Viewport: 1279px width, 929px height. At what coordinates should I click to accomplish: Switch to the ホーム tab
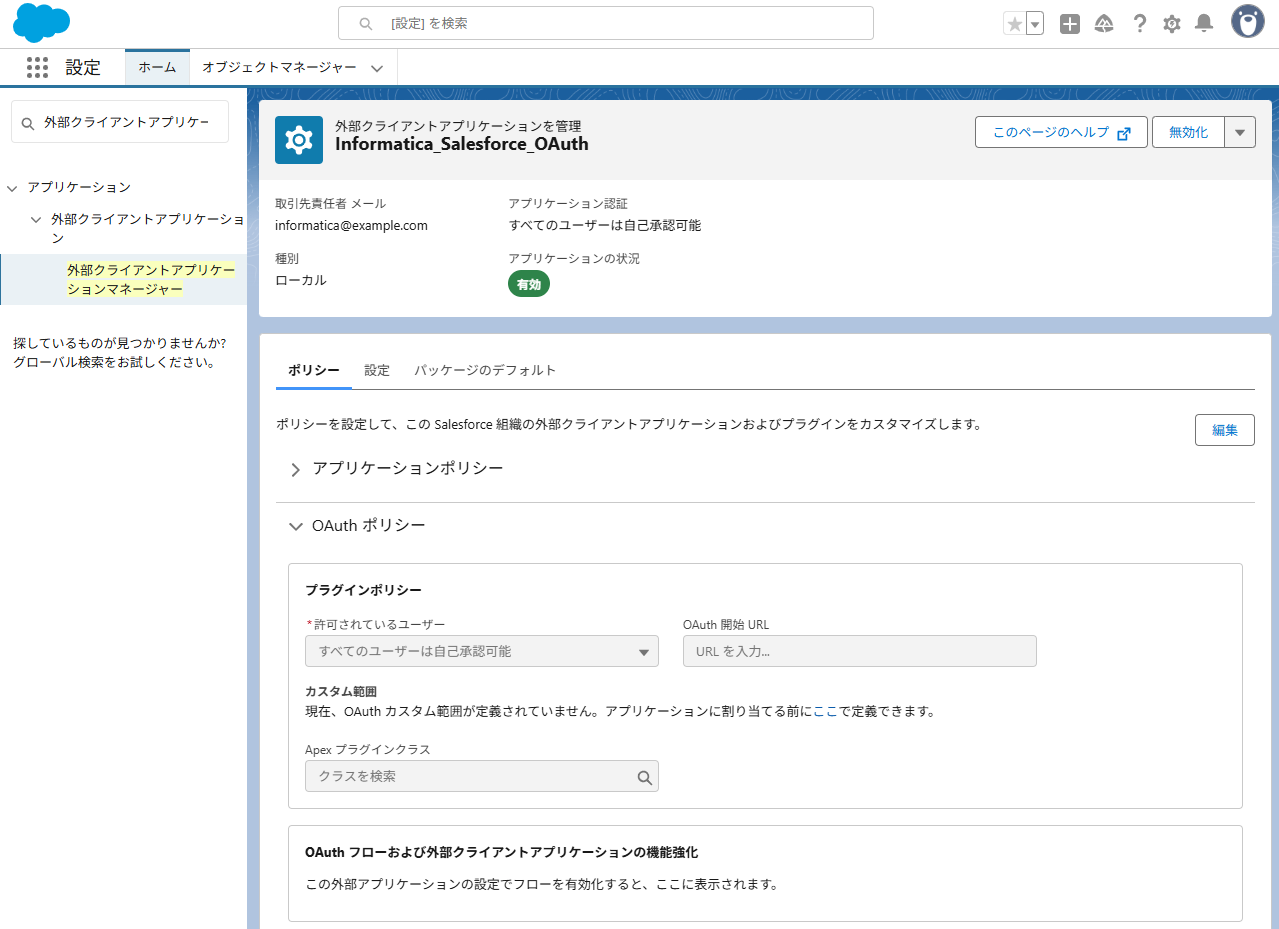[x=157, y=67]
